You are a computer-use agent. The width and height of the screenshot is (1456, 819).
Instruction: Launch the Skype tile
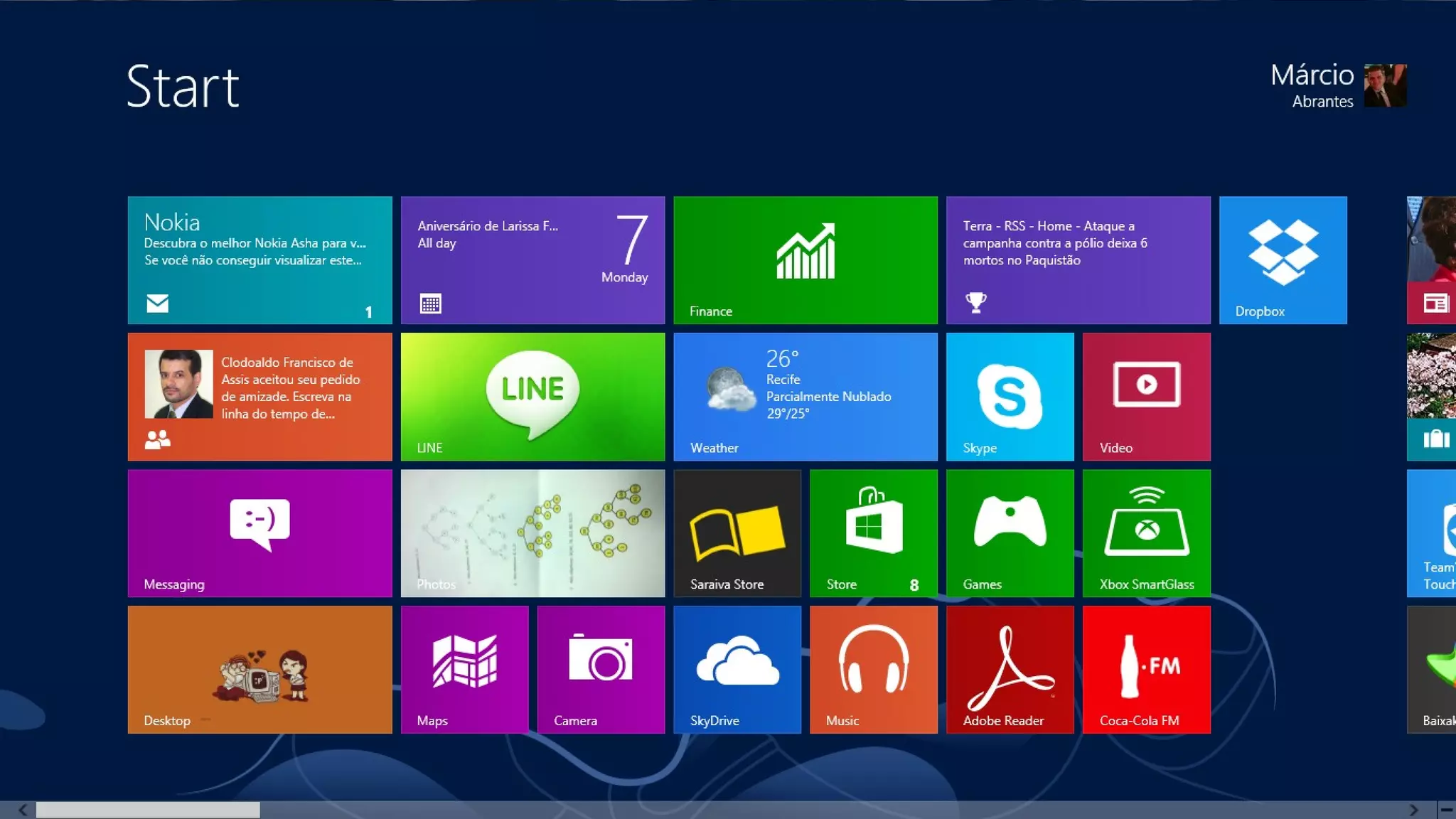(1010, 396)
